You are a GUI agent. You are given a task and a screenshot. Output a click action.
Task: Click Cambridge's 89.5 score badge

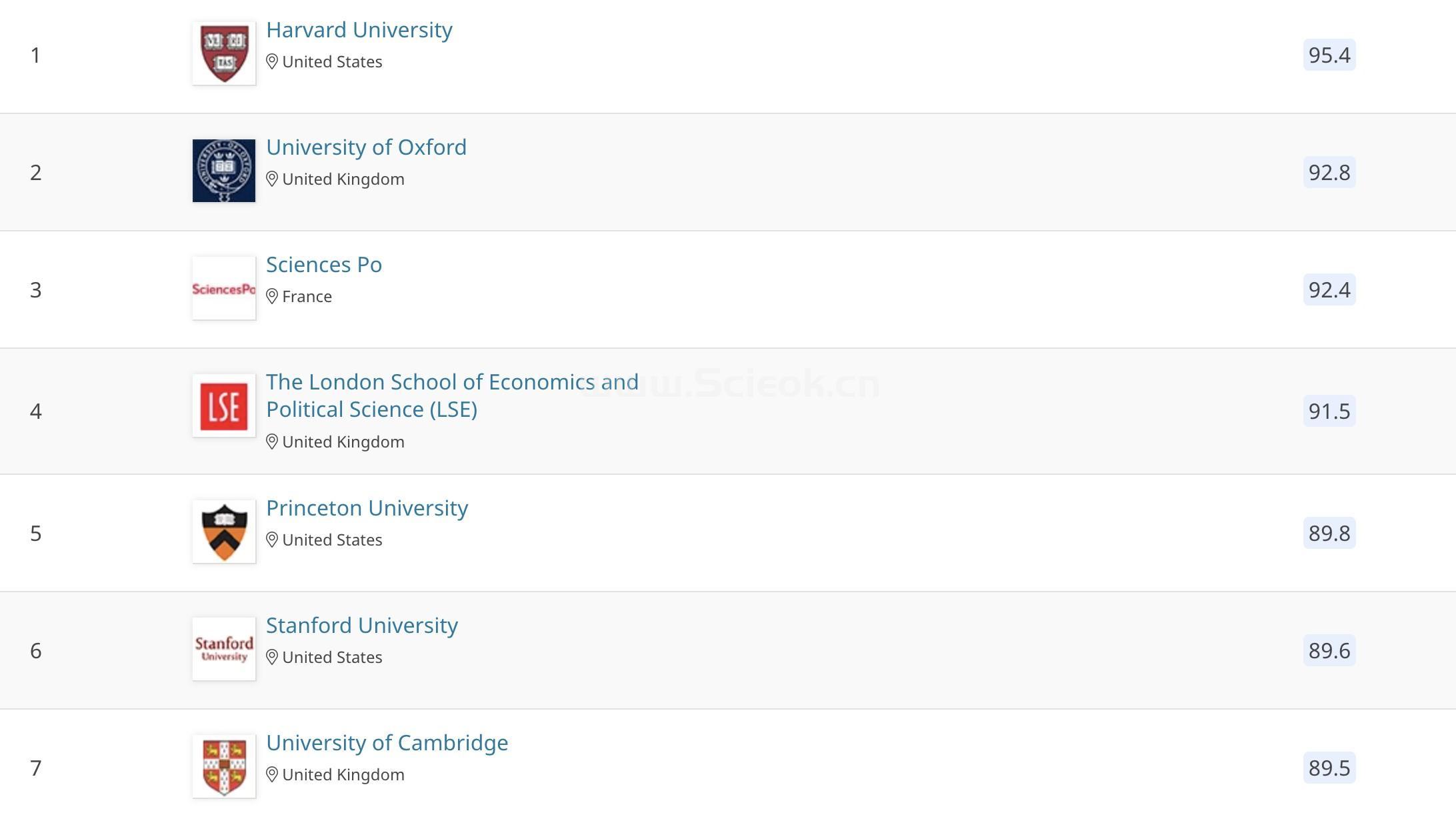1329,768
